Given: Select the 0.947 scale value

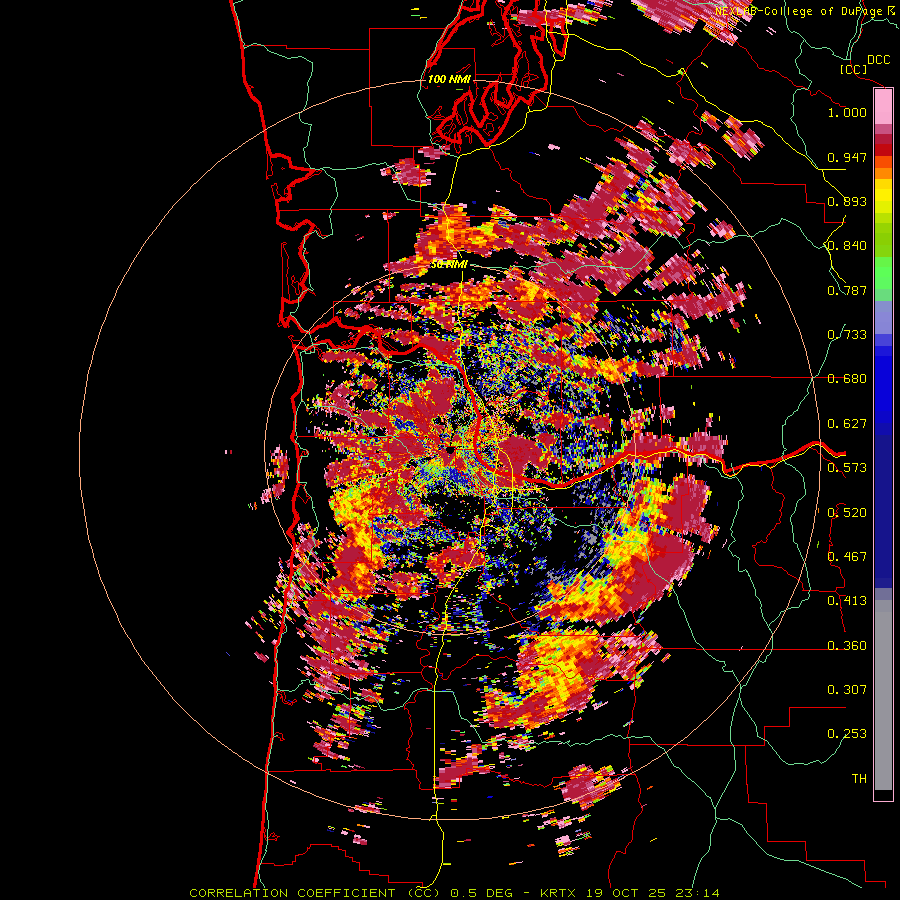Looking at the screenshot, I should (847, 157).
